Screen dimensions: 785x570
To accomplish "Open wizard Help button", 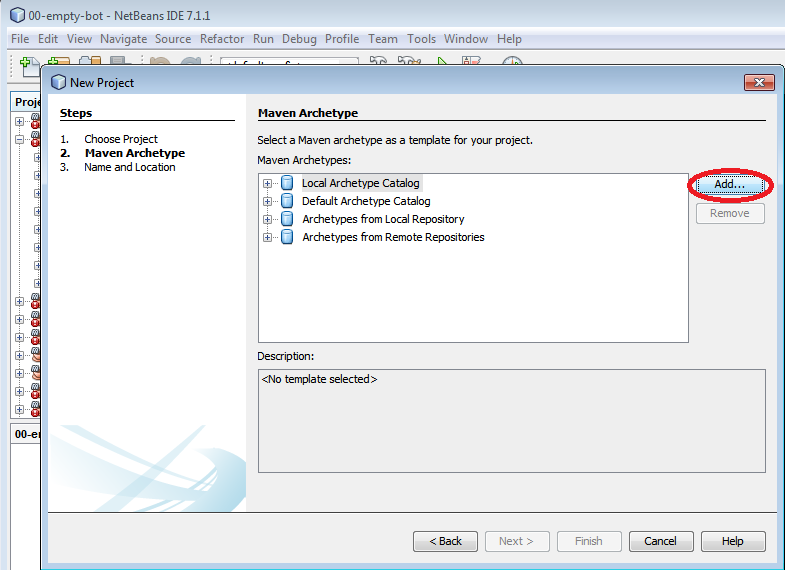I will coord(733,541).
